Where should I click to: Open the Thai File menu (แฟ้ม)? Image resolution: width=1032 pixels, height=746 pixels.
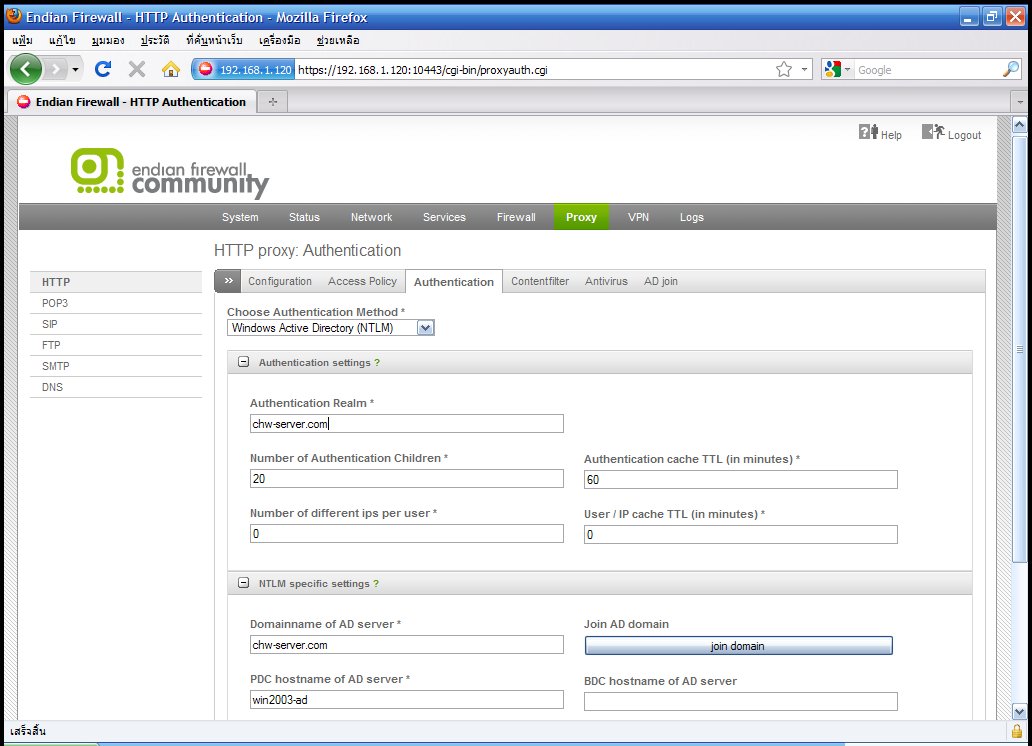(22, 40)
